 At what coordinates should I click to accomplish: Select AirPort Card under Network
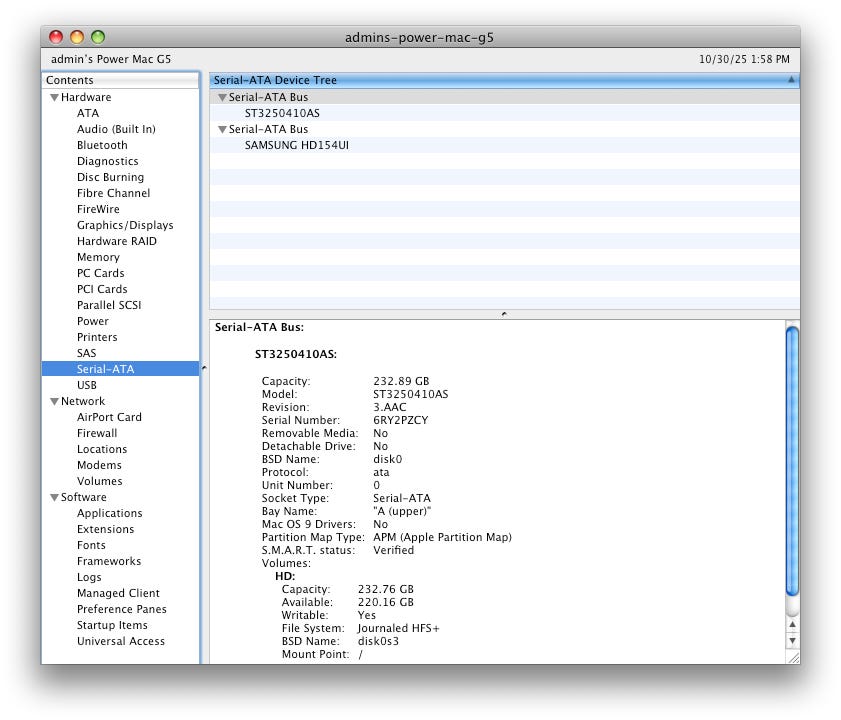coord(109,417)
